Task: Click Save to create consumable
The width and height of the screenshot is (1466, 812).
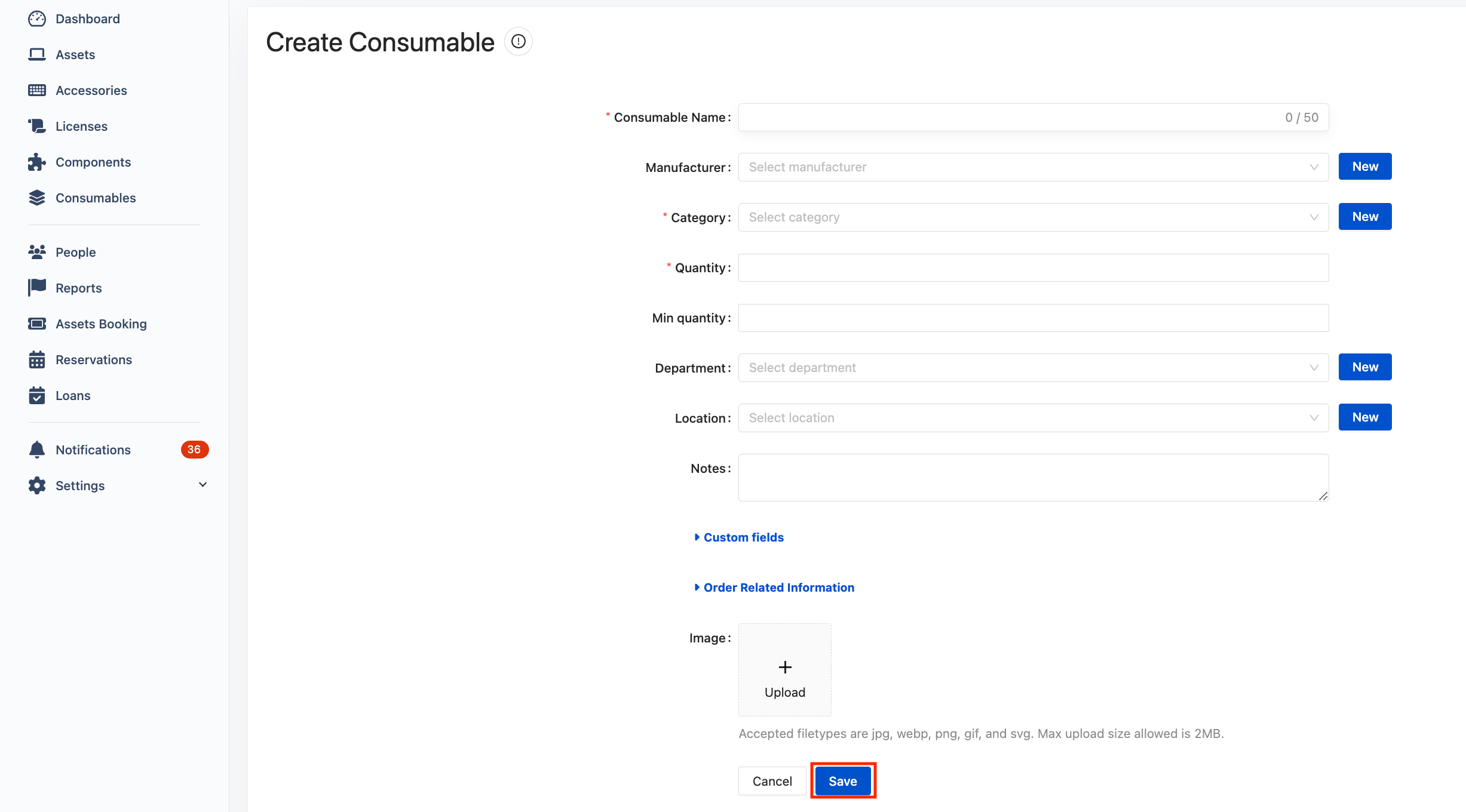Action: coord(842,781)
